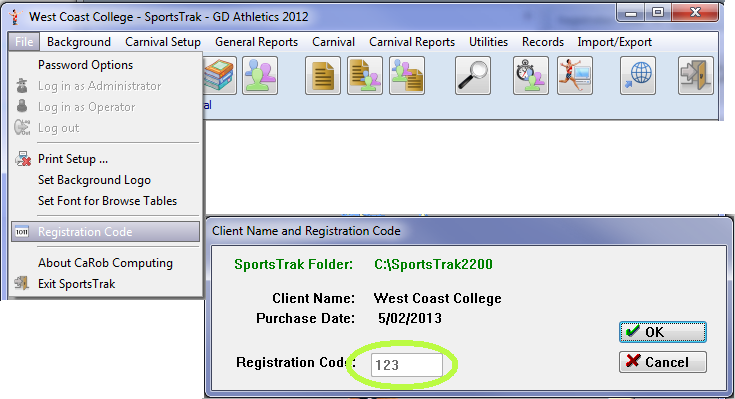Click the Exit SportsTrak door icon
Image resolution: width=735 pixels, height=399 pixels.
pyautogui.click(x=22, y=284)
